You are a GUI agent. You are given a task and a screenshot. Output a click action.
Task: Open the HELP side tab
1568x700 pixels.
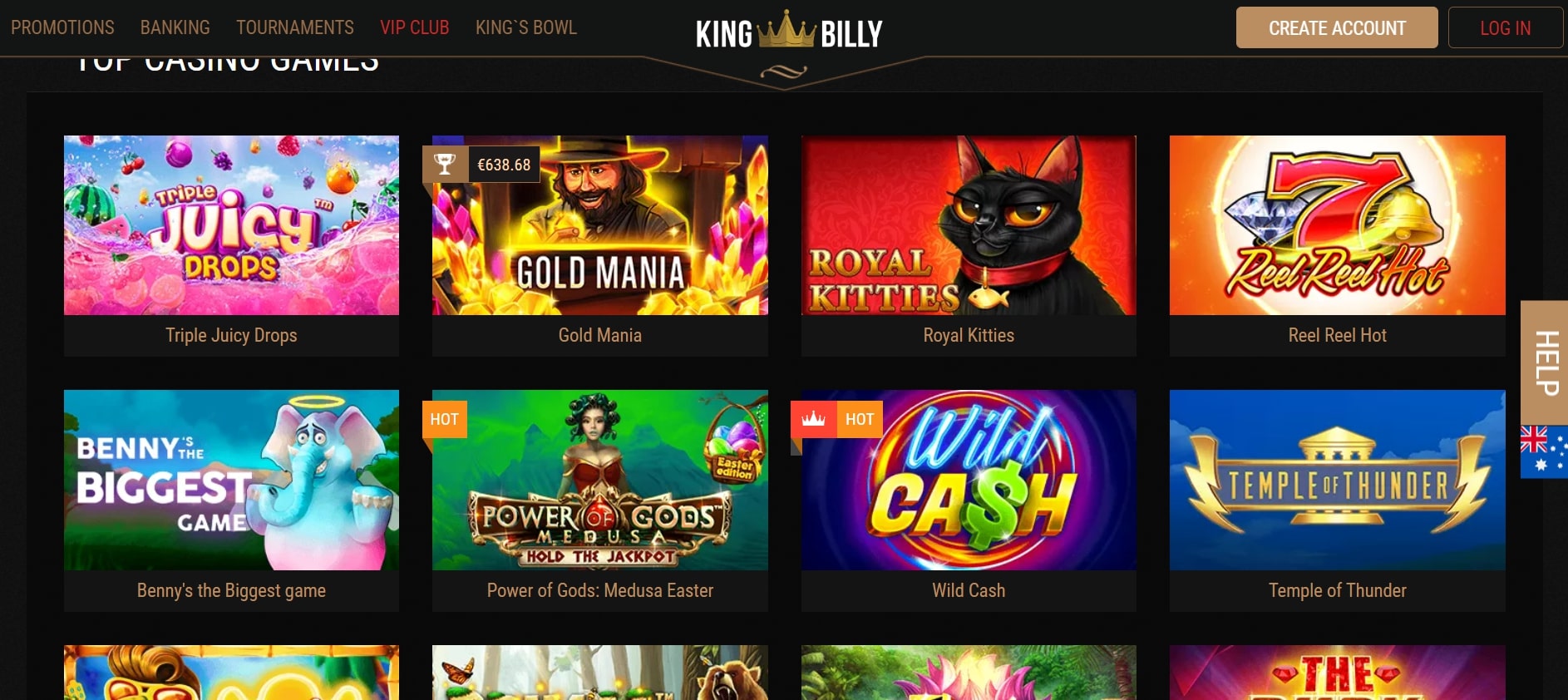click(1545, 362)
